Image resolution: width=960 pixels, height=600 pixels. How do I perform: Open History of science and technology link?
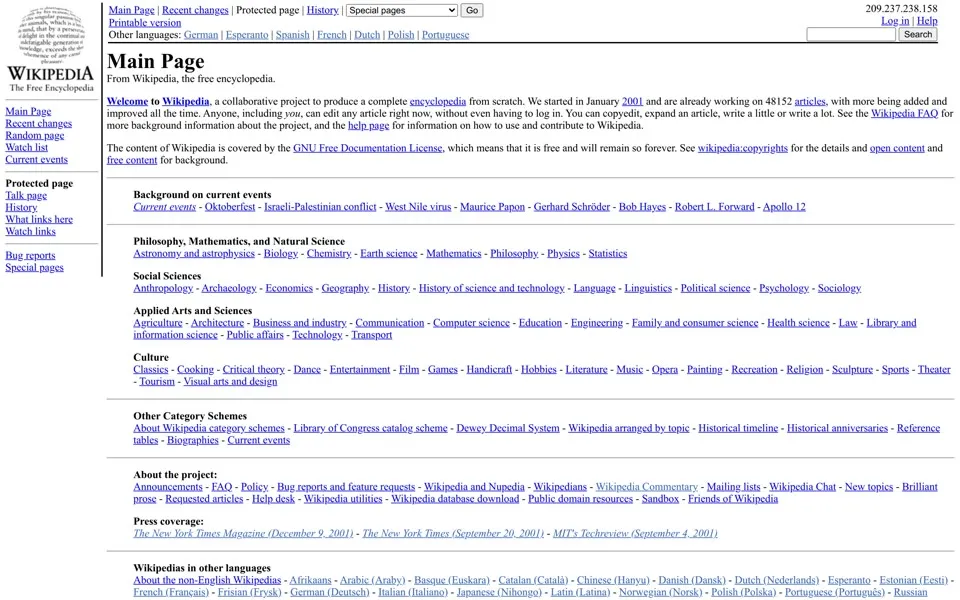tap(492, 288)
